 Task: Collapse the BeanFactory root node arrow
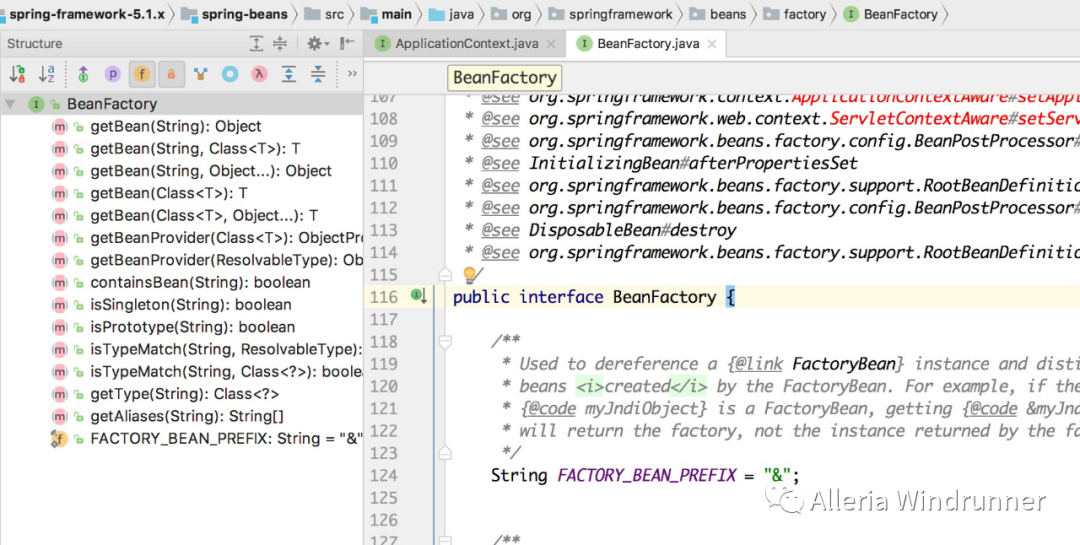pyautogui.click(x=10, y=104)
